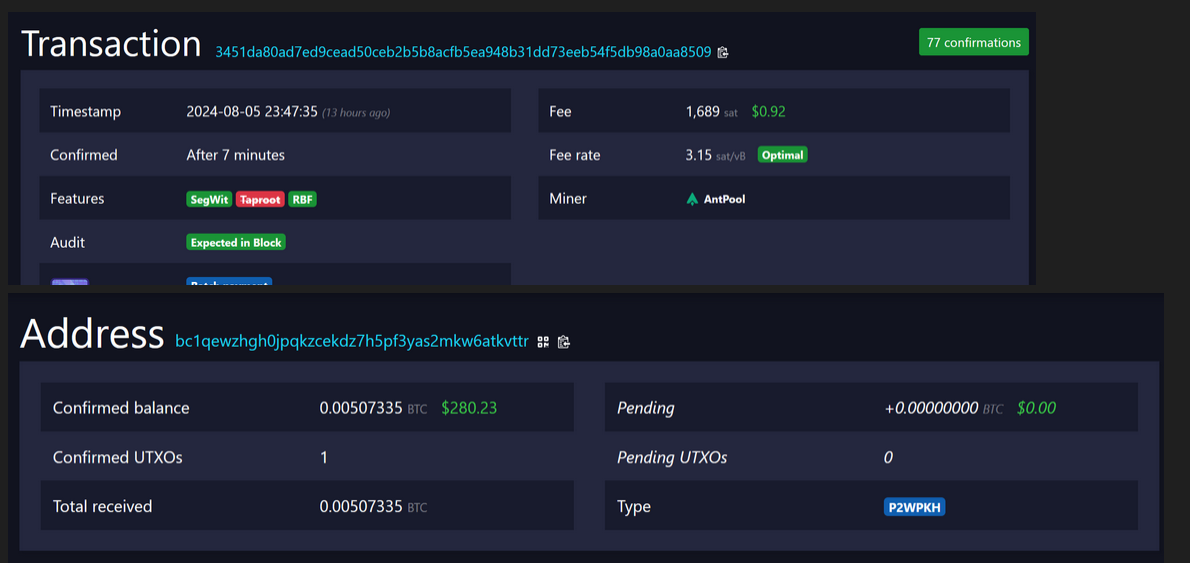Click the purple icon under Audit row
This screenshot has height=563, width=1190.
pyautogui.click(x=70, y=283)
